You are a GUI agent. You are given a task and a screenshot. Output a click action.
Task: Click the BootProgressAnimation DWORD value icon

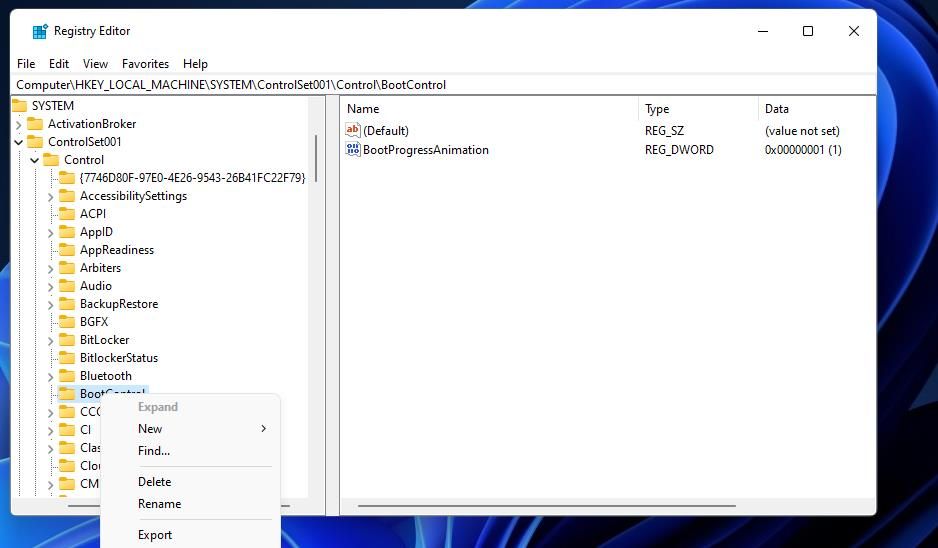point(353,149)
